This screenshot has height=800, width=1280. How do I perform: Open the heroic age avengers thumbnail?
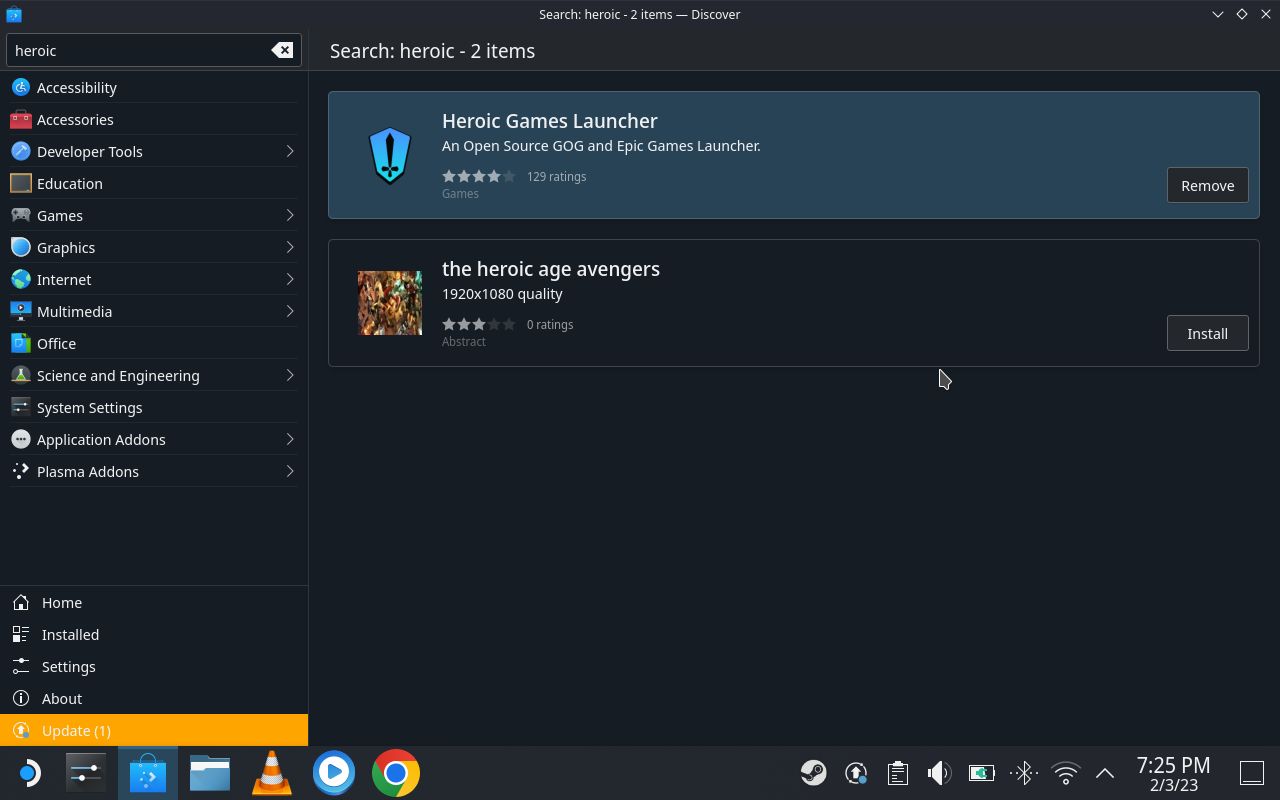pyautogui.click(x=390, y=303)
